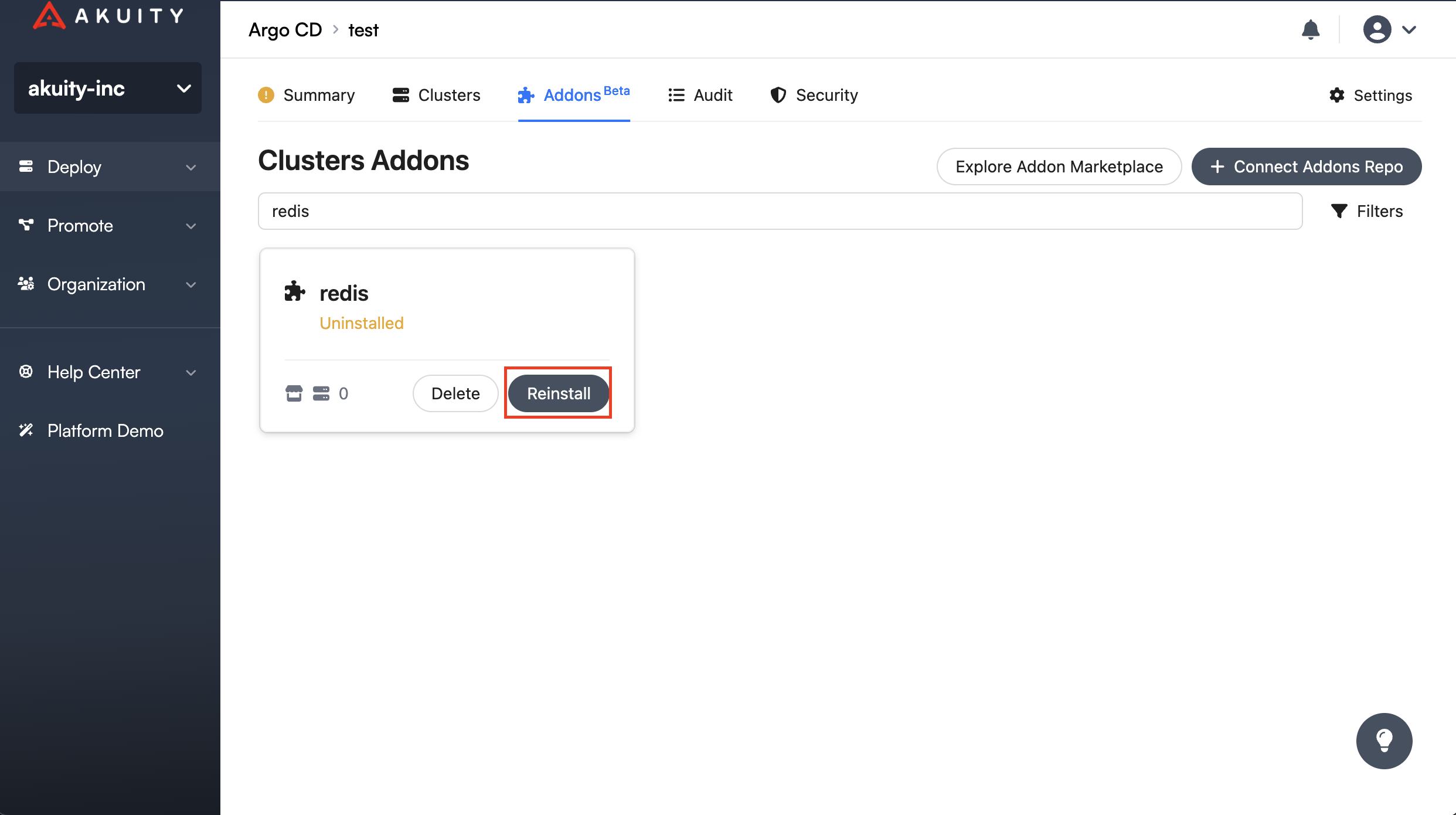Expand the Deploy menu chevron

pos(191,168)
